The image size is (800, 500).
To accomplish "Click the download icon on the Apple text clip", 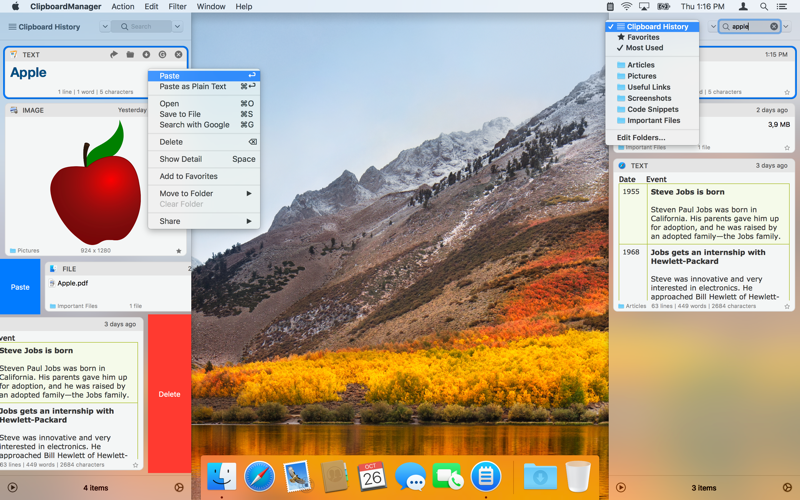I will click(146, 55).
